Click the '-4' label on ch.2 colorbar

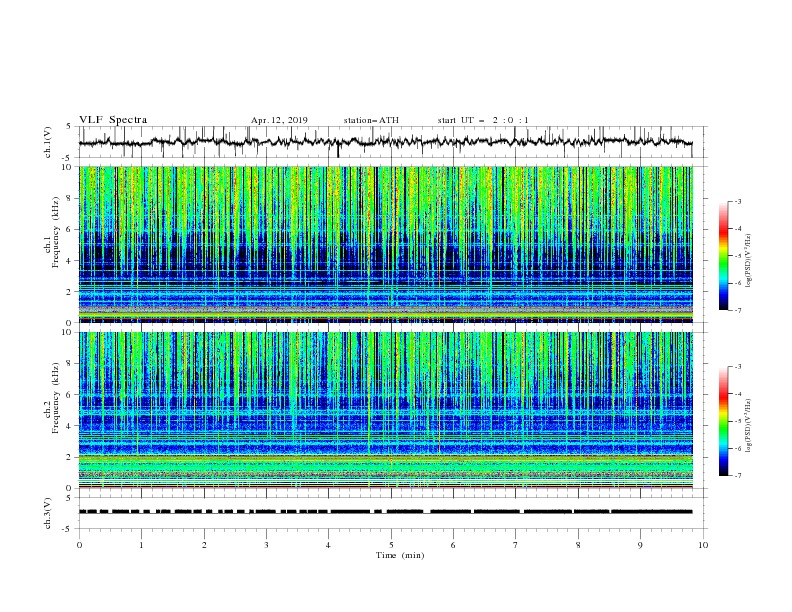click(x=737, y=394)
